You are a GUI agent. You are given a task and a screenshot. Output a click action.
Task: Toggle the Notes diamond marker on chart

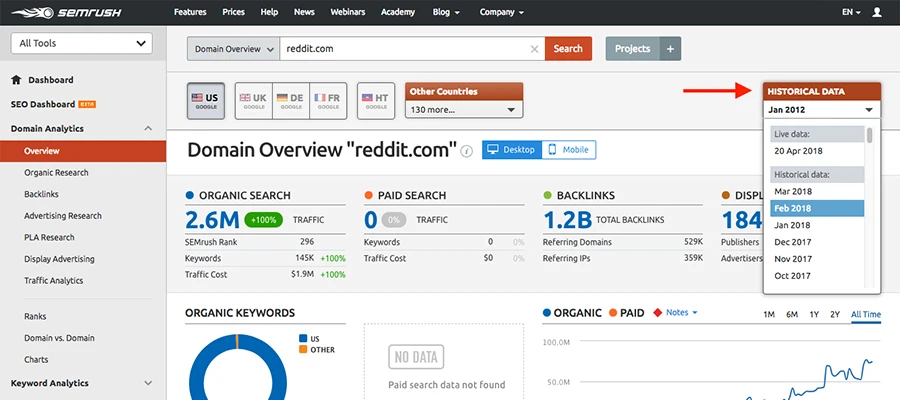click(x=657, y=313)
